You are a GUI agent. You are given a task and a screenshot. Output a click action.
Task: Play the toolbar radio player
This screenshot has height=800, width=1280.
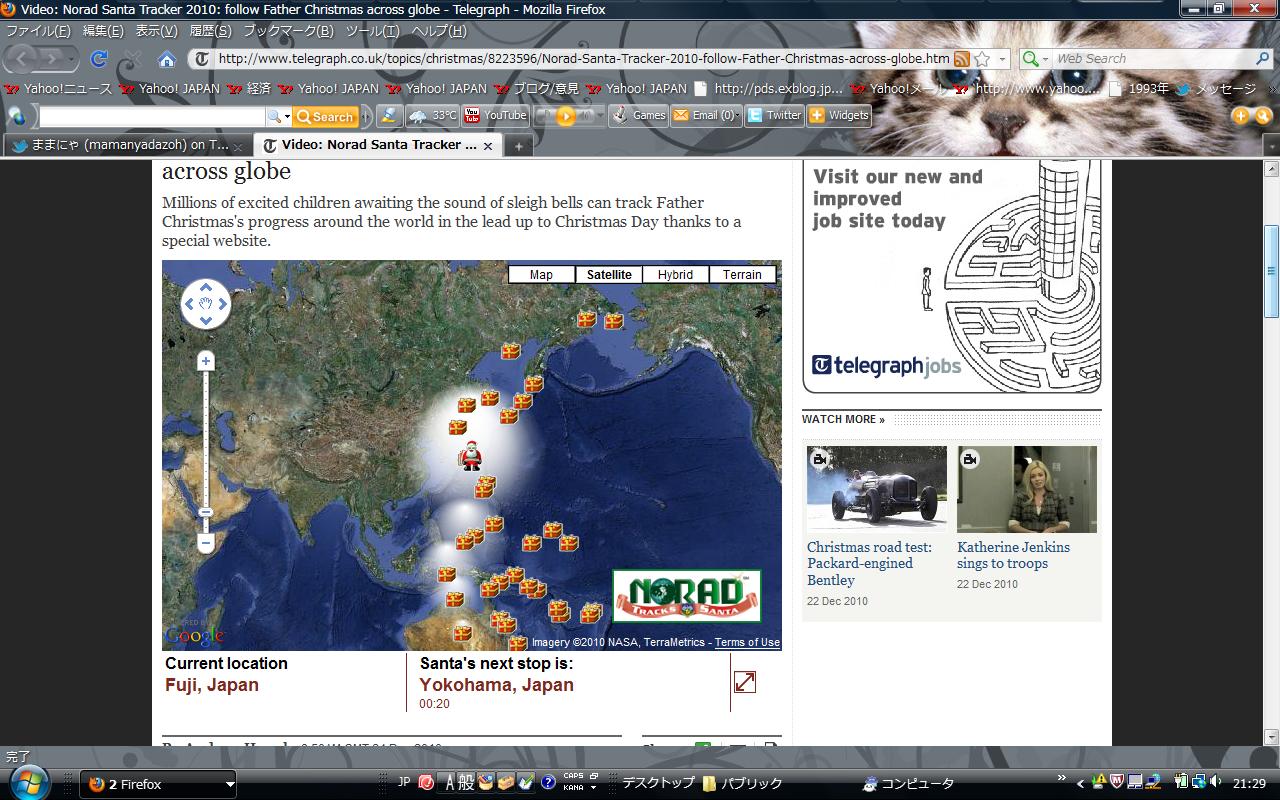click(566, 116)
